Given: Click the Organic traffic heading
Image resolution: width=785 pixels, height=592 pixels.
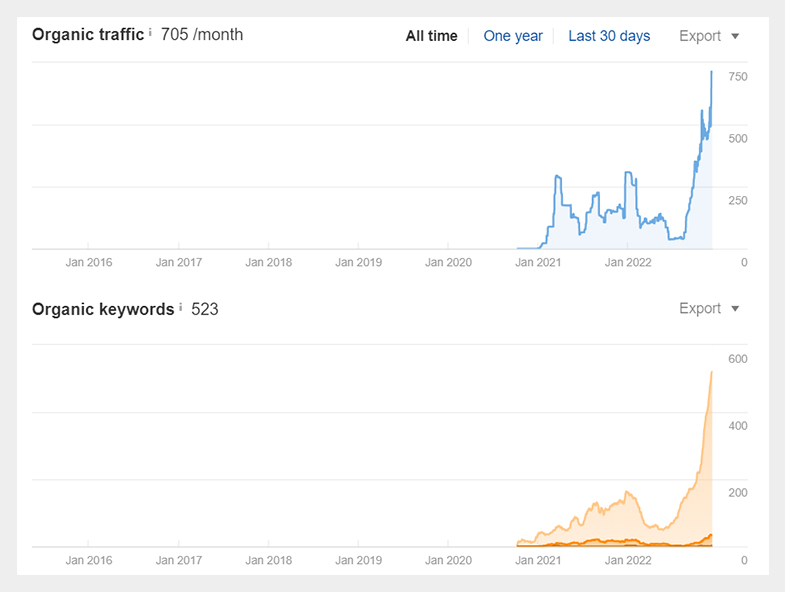Looking at the screenshot, I should [88, 35].
